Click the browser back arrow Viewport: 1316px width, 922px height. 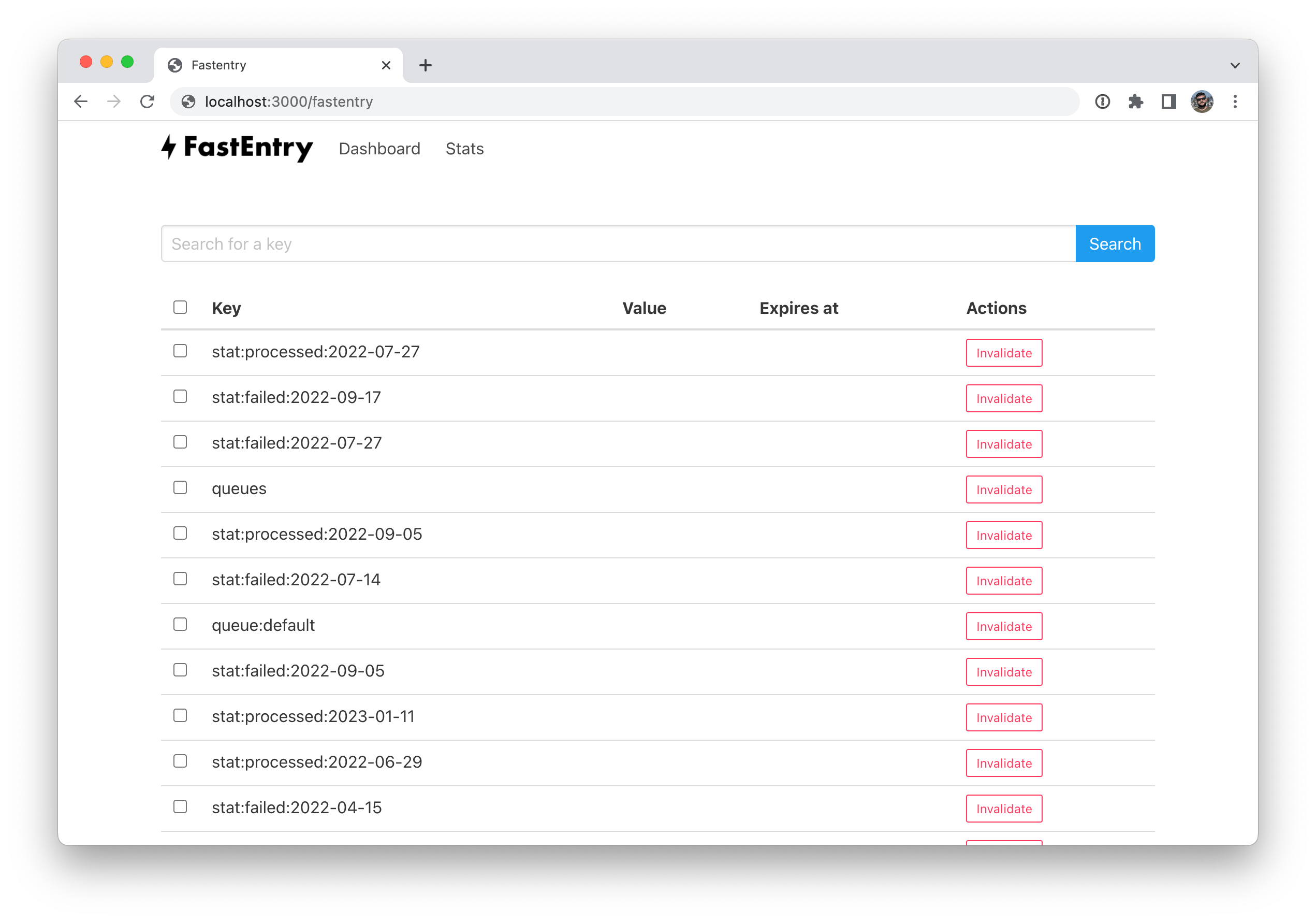coord(80,102)
